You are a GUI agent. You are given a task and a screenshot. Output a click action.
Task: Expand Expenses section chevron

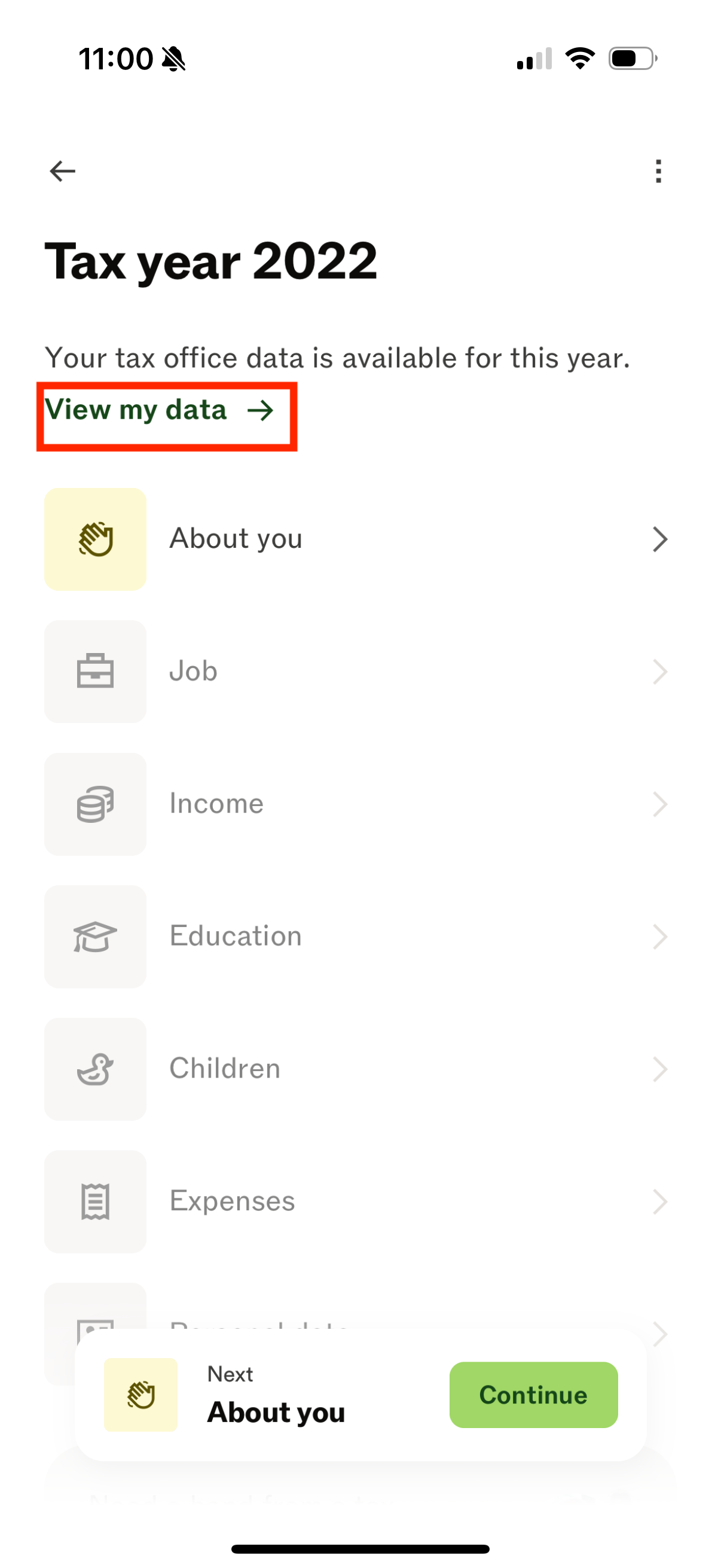coord(660,1202)
